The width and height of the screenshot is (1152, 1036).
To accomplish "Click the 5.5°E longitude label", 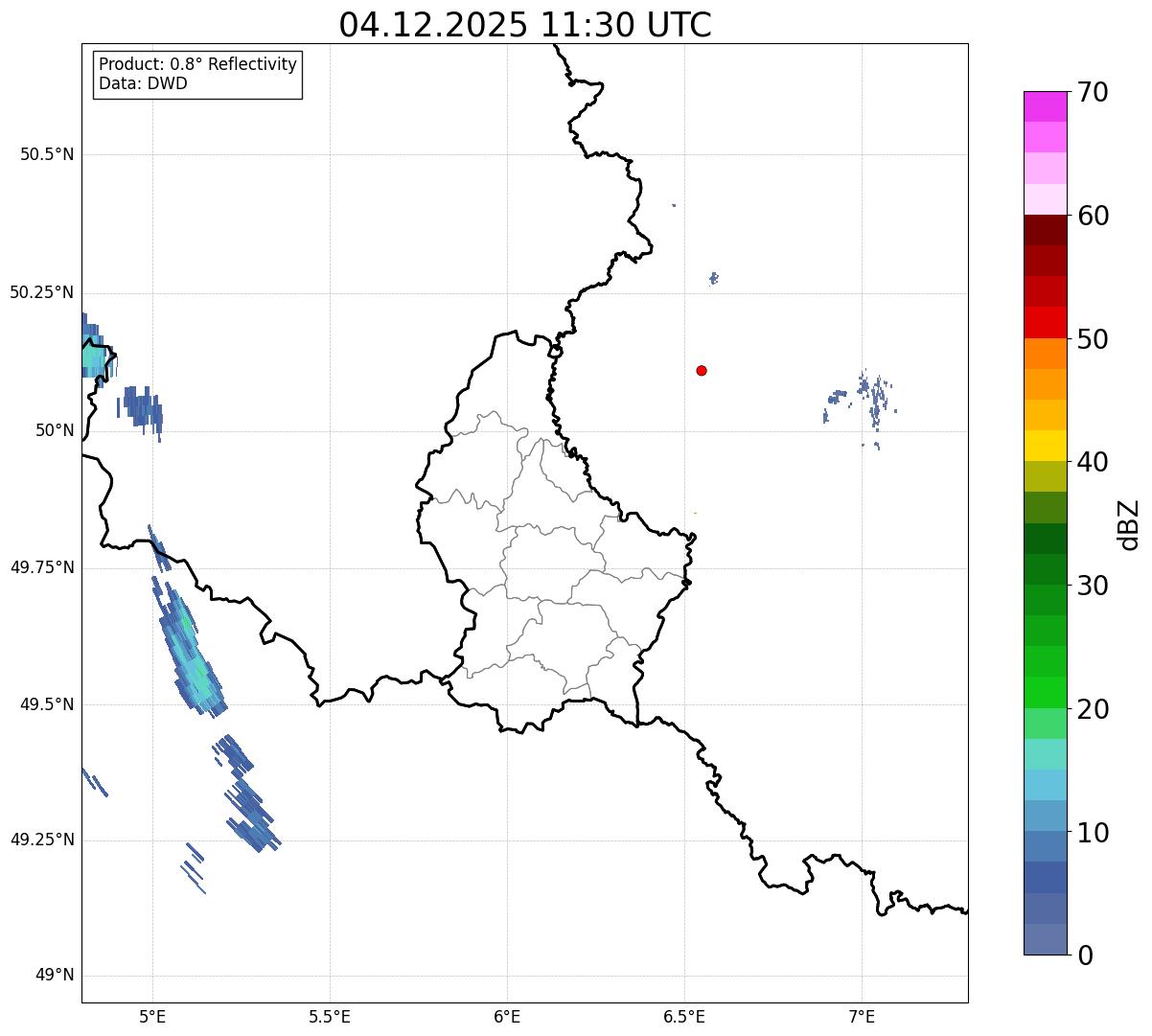I will click(x=330, y=1016).
